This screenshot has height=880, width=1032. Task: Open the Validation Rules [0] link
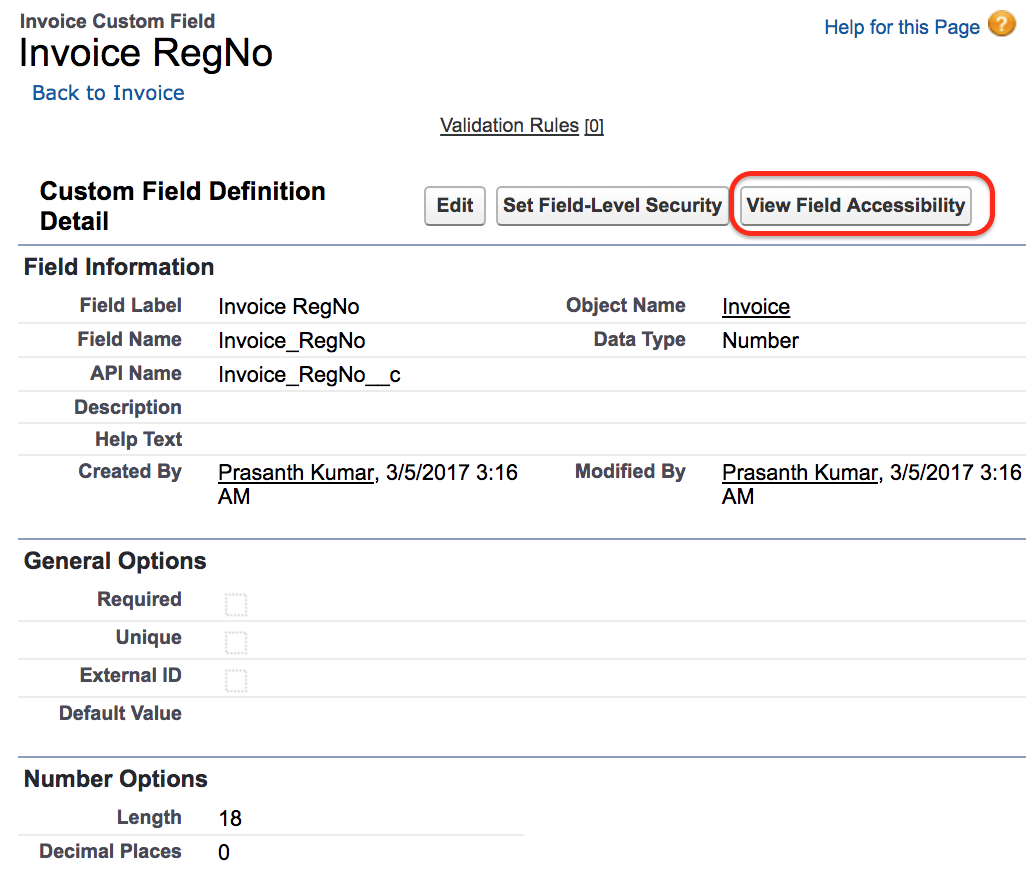click(521, 125)
